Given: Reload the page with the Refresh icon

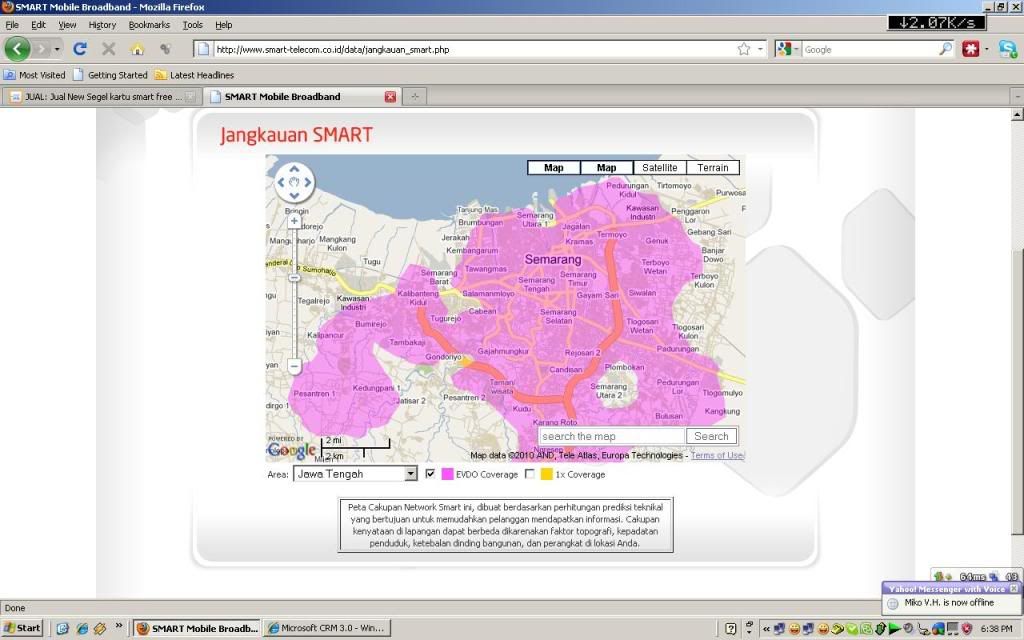Looking at the screenshot, I should click(80, 49).
